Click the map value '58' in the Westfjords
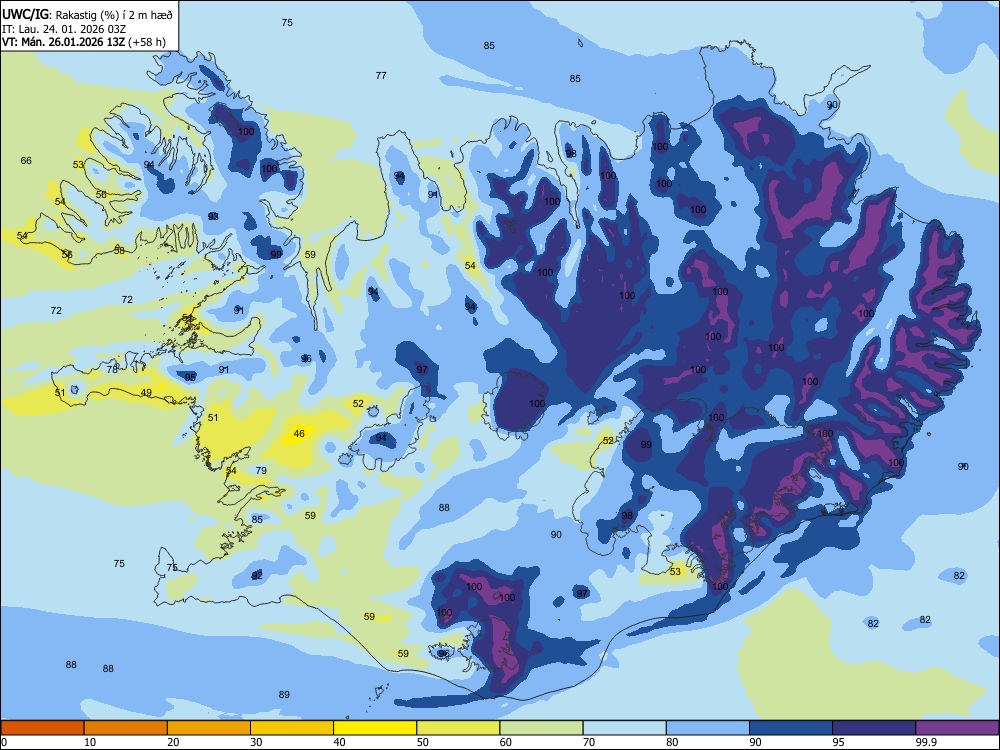Viewport: 1000px width, 750px height. [119, 251]
